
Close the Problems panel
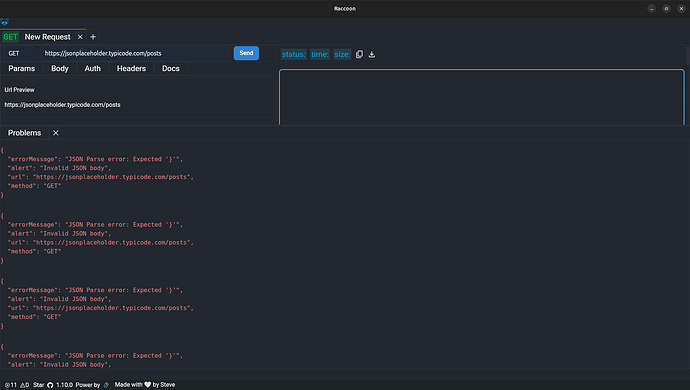pos(55,133)
